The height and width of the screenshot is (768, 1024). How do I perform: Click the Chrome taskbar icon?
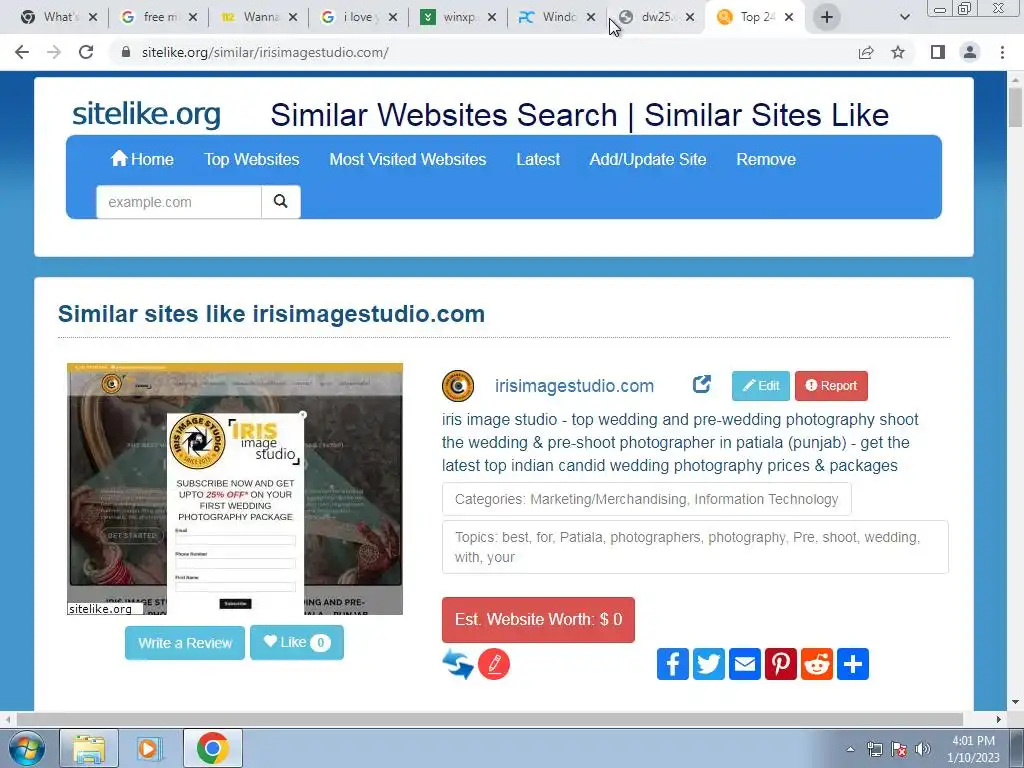tap(213, 748)
